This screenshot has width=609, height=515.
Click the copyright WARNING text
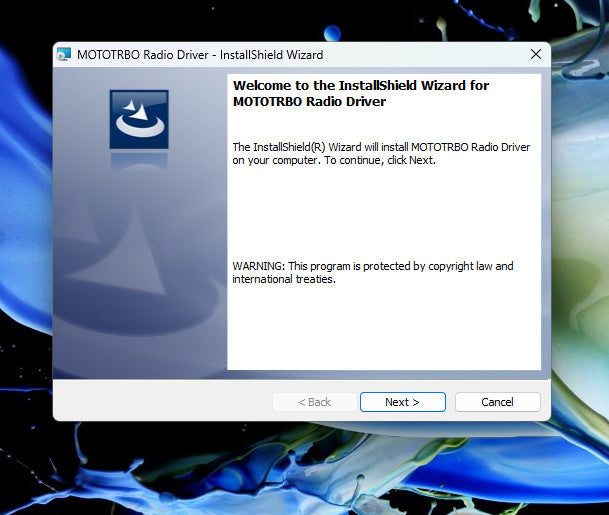[372, 272]
